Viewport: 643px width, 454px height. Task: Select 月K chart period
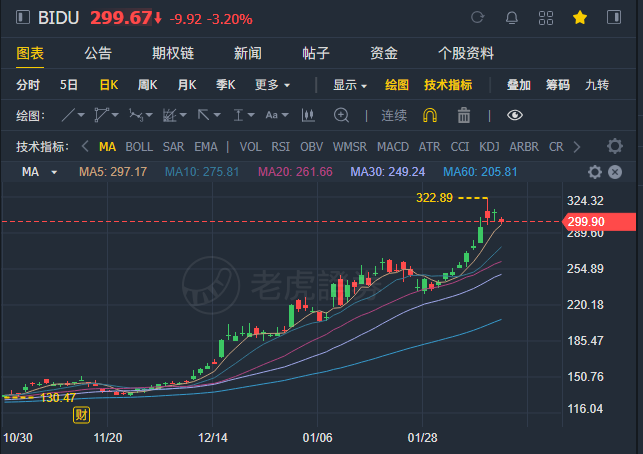pyautogui.click(x=187, y=85)
